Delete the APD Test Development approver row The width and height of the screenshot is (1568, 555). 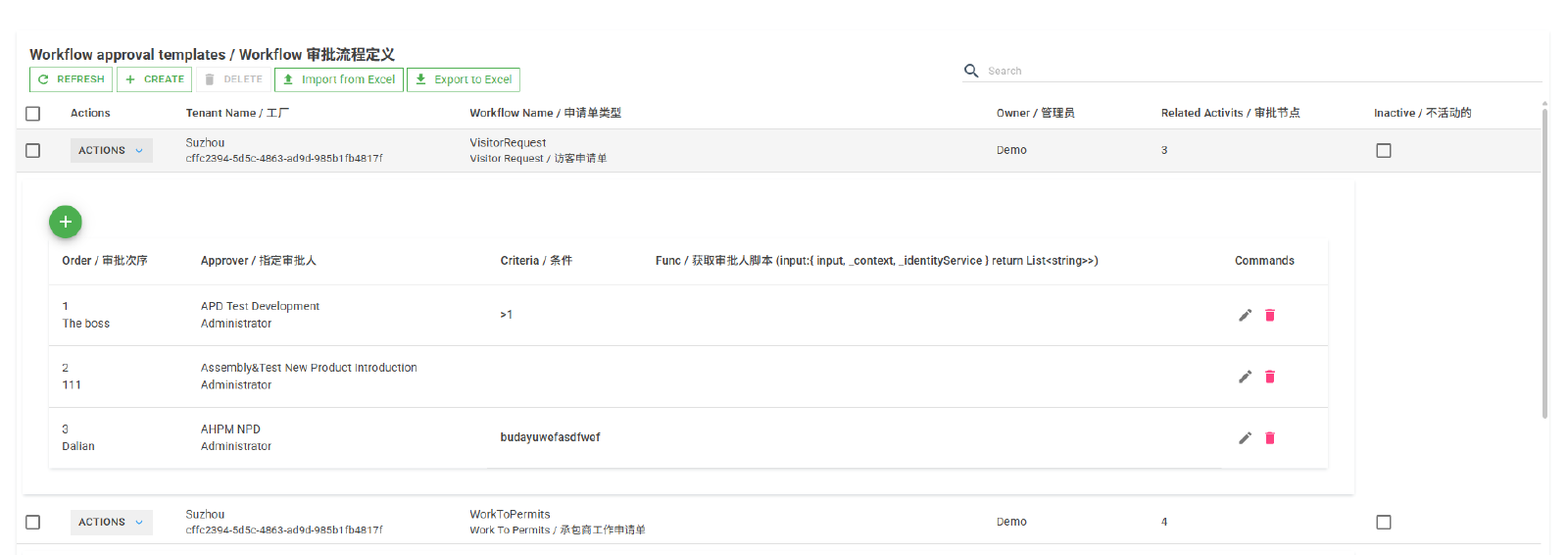point(1270,315)
